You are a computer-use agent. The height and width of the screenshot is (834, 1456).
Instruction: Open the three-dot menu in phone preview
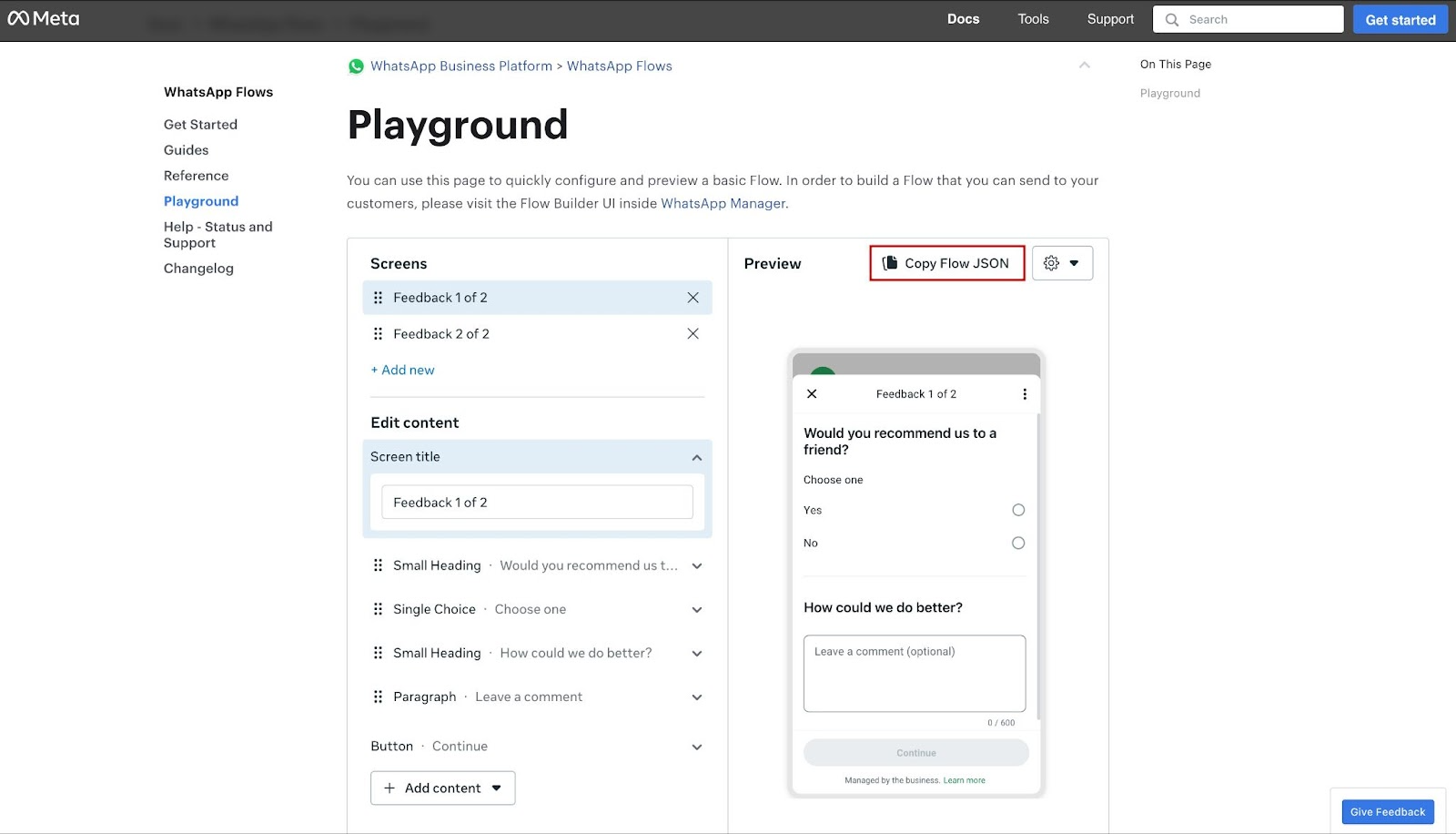(x=1025, y=394)
